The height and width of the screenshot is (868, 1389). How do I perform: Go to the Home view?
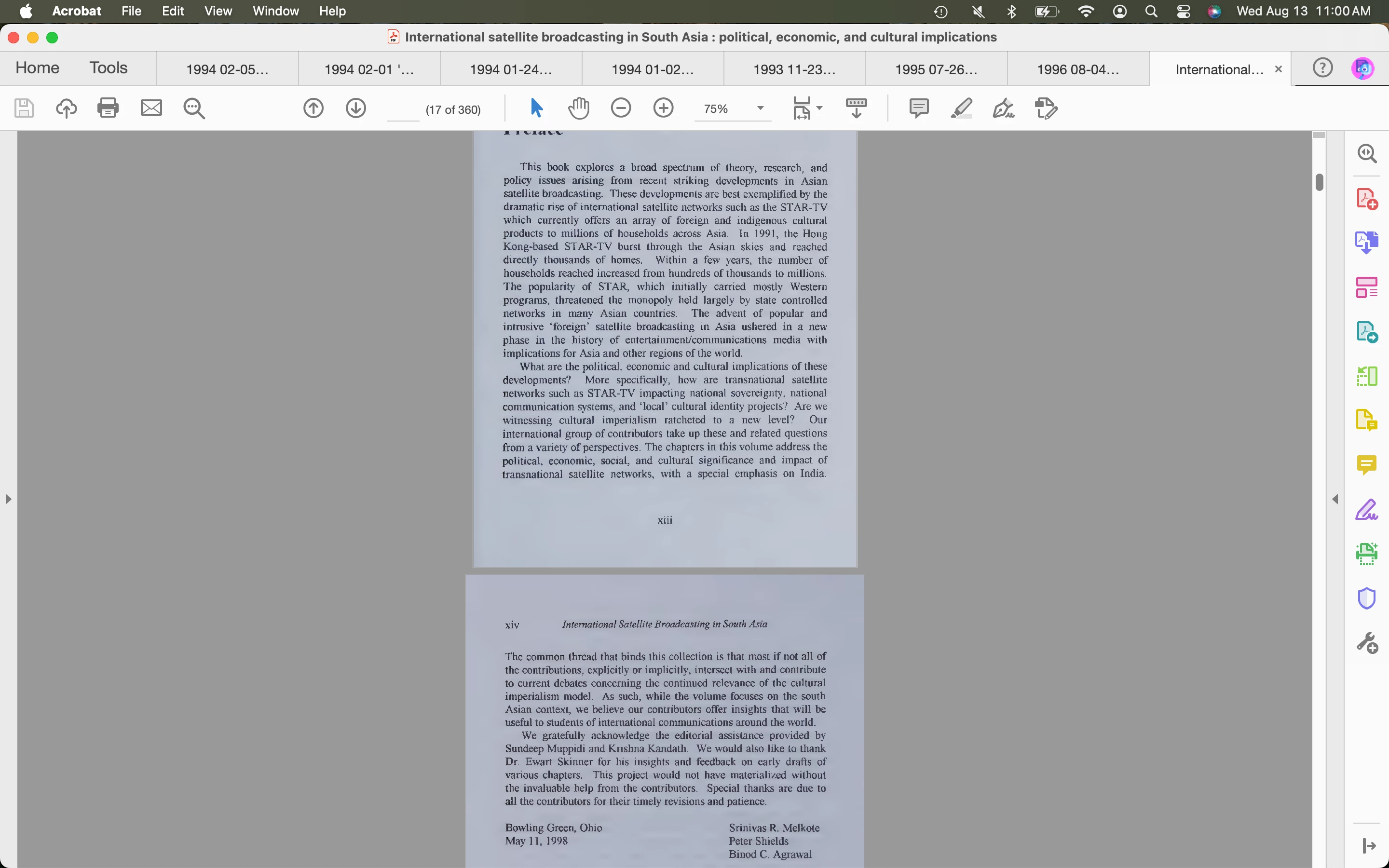[37, 68]
